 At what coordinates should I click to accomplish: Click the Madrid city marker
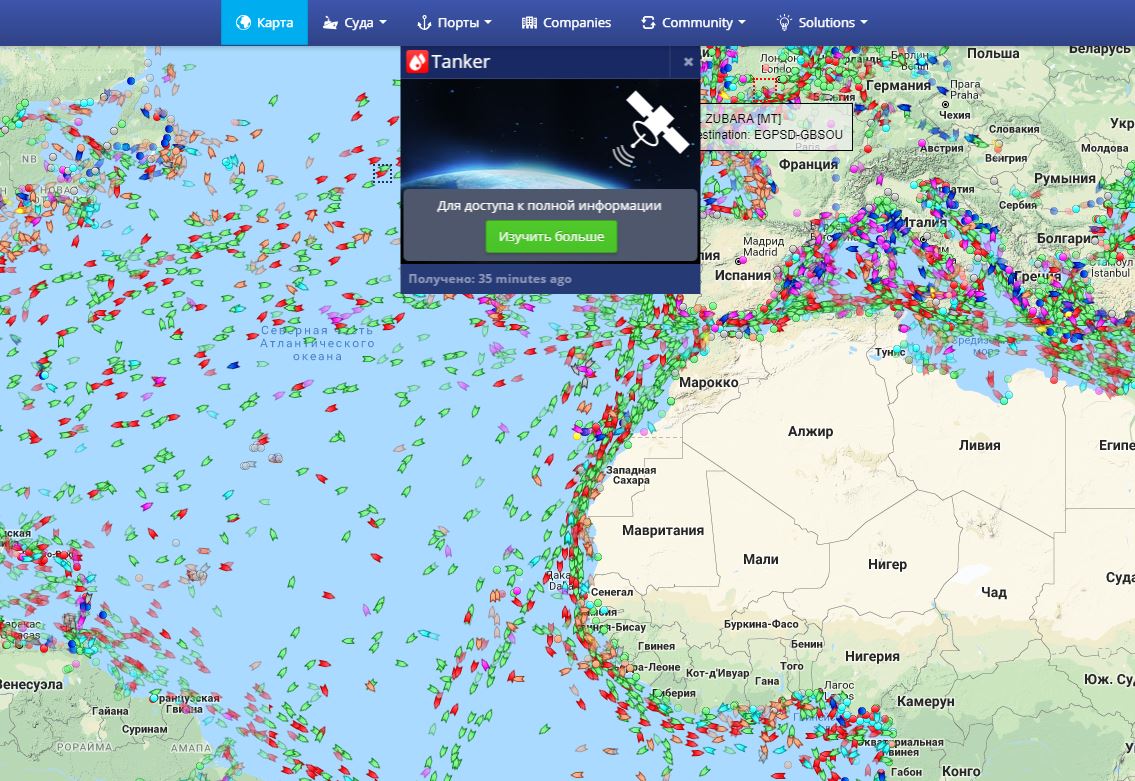[738, 261]
